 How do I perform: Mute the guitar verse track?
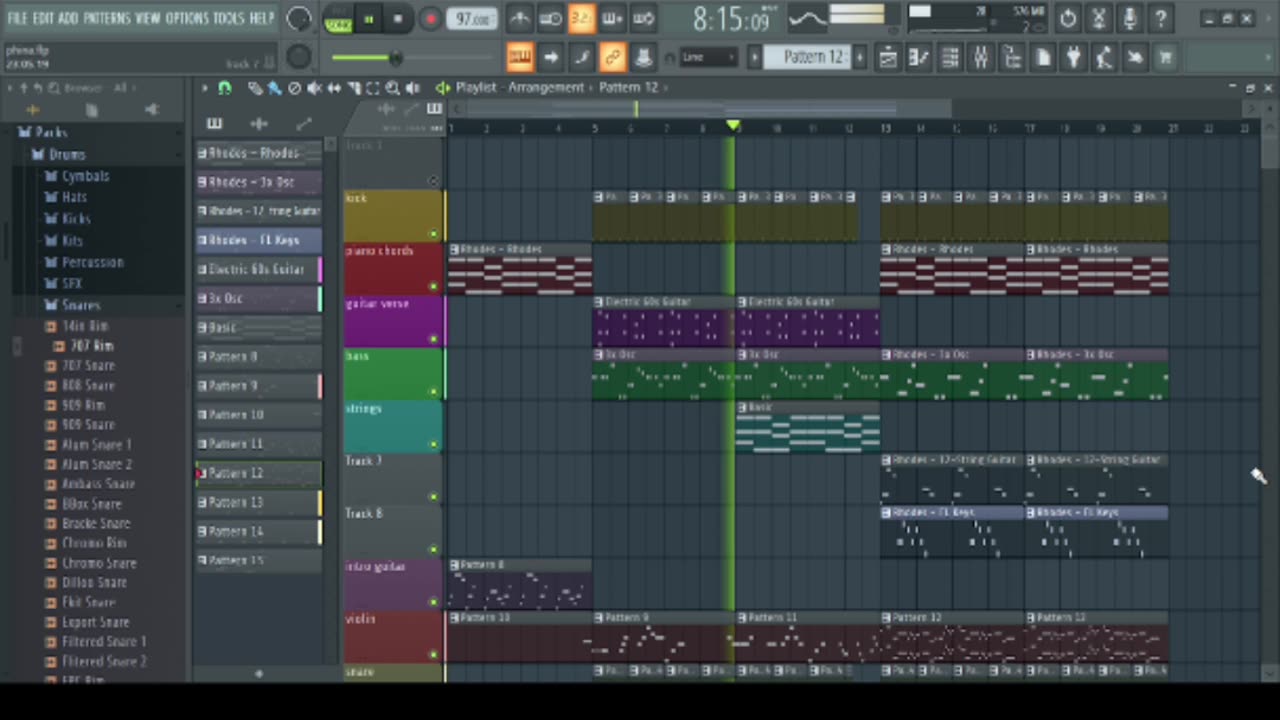434,339
